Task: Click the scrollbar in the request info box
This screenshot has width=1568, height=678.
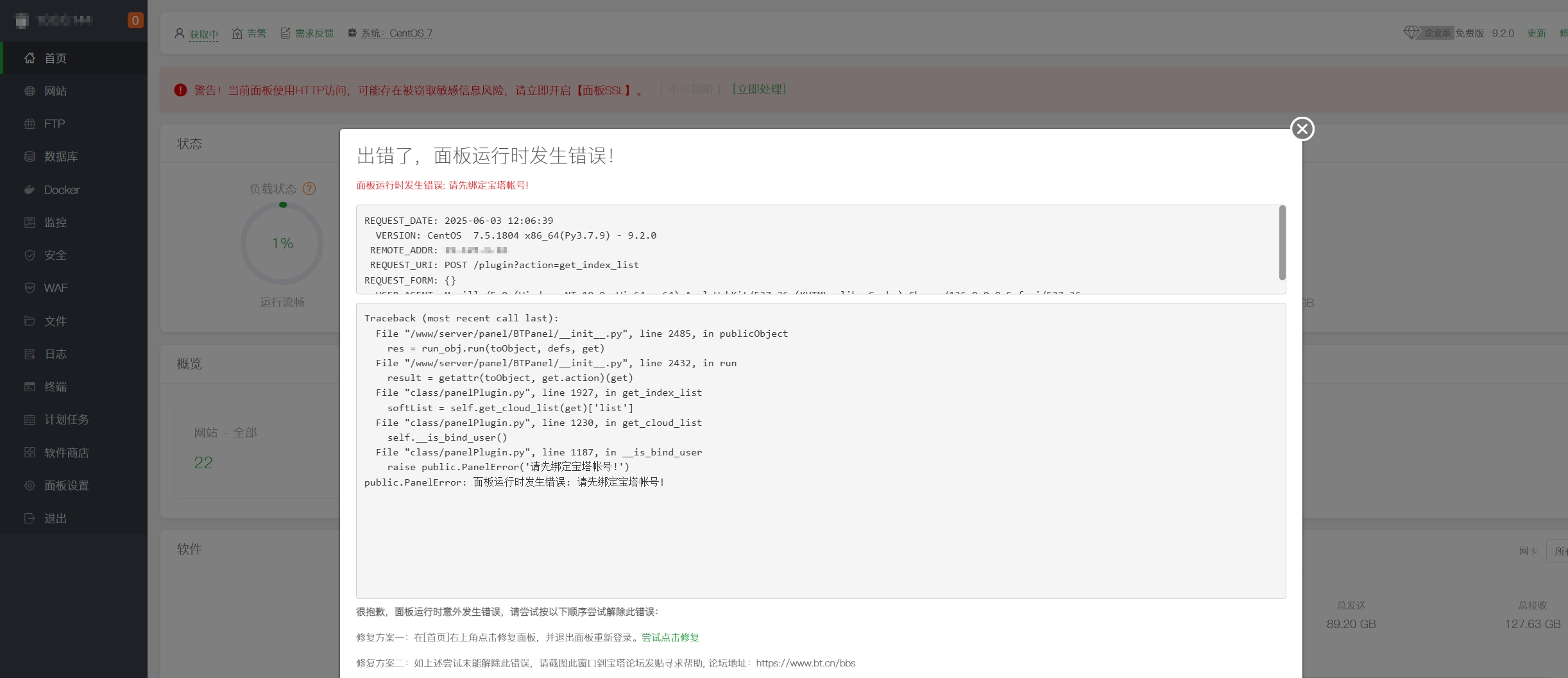Action: pos(1283,243)
